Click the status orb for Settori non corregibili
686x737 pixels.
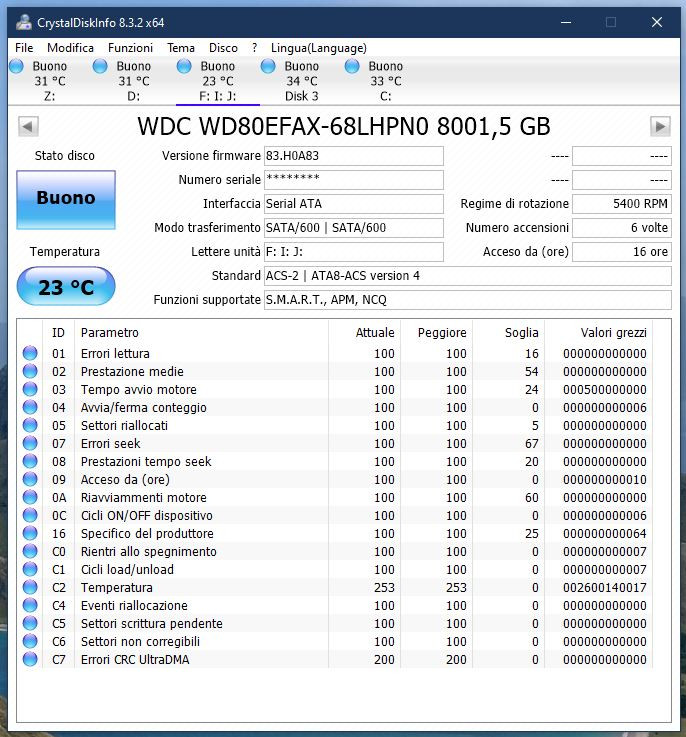coord(30,641)
